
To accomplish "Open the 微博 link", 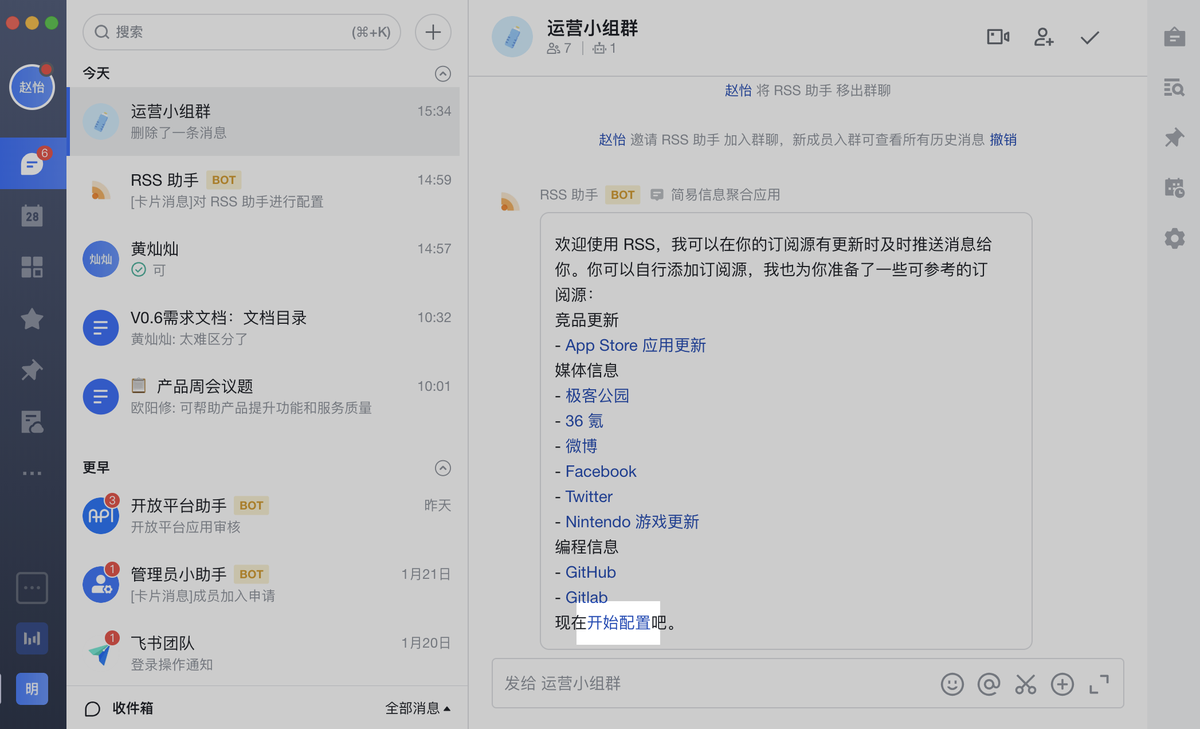I will (x=581, y=446).
